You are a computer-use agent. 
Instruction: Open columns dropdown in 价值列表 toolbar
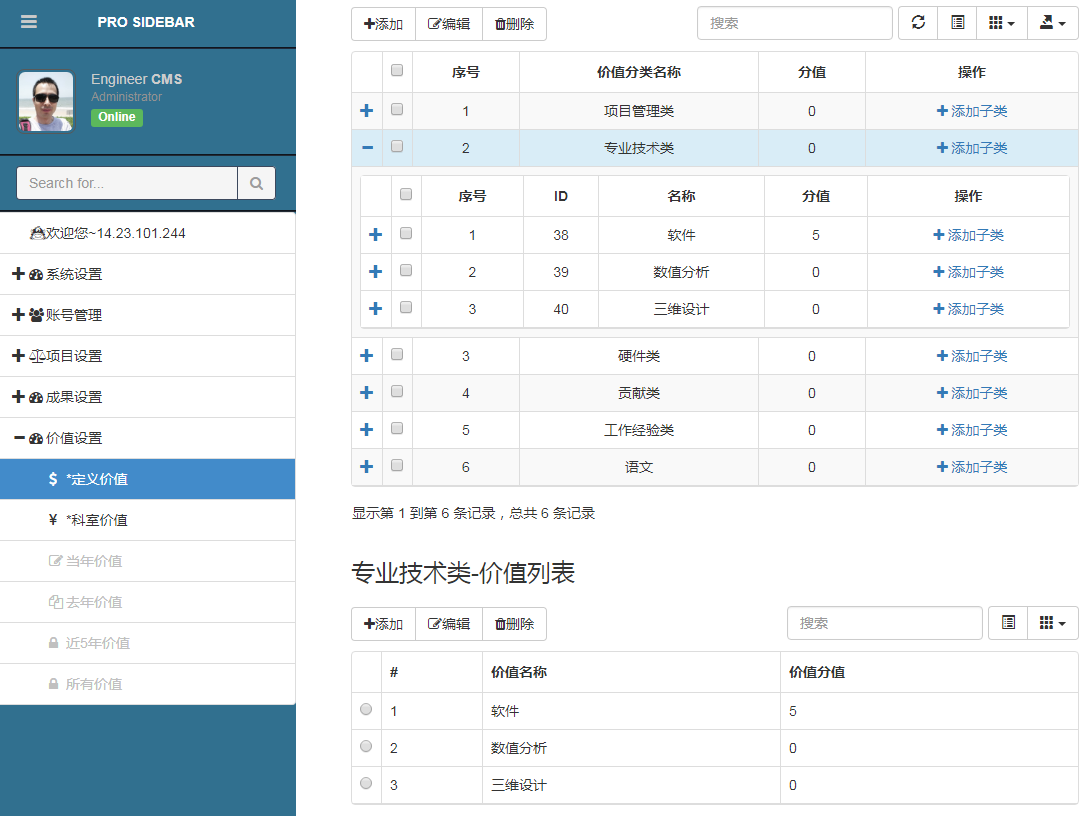pyautogui.click(x=1052, y=623)
